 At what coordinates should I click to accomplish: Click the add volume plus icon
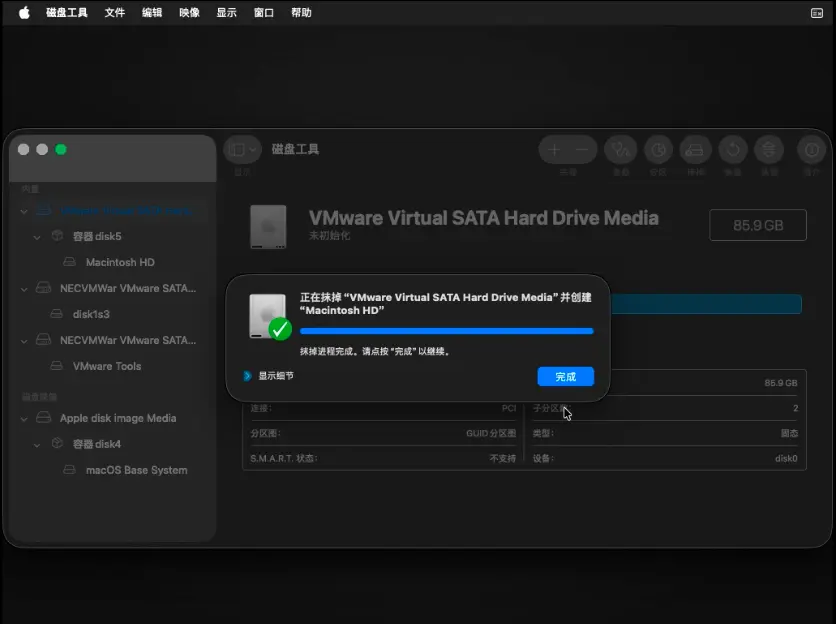point(554,150)
